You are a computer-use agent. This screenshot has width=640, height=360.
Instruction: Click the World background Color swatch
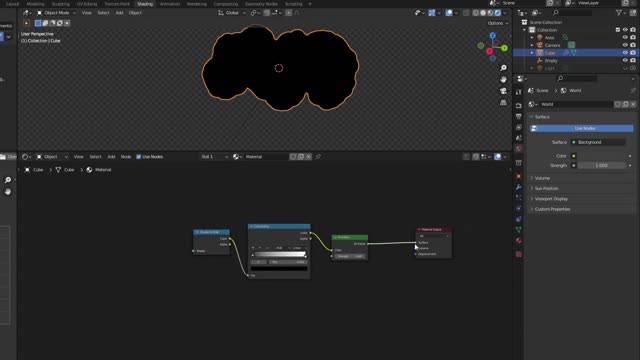[601, 156]
